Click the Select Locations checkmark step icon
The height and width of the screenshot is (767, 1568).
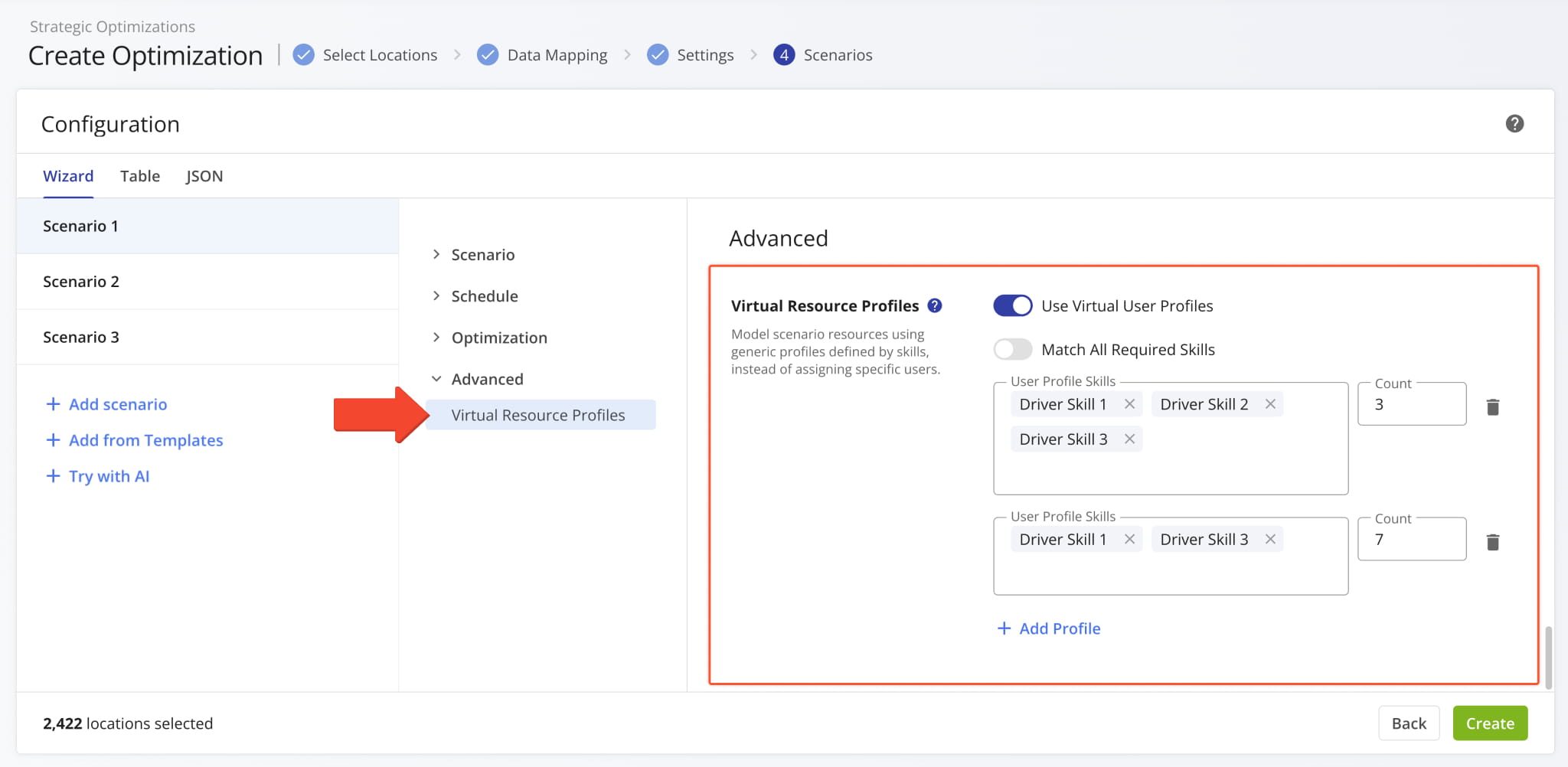click(x=303, y=54)
